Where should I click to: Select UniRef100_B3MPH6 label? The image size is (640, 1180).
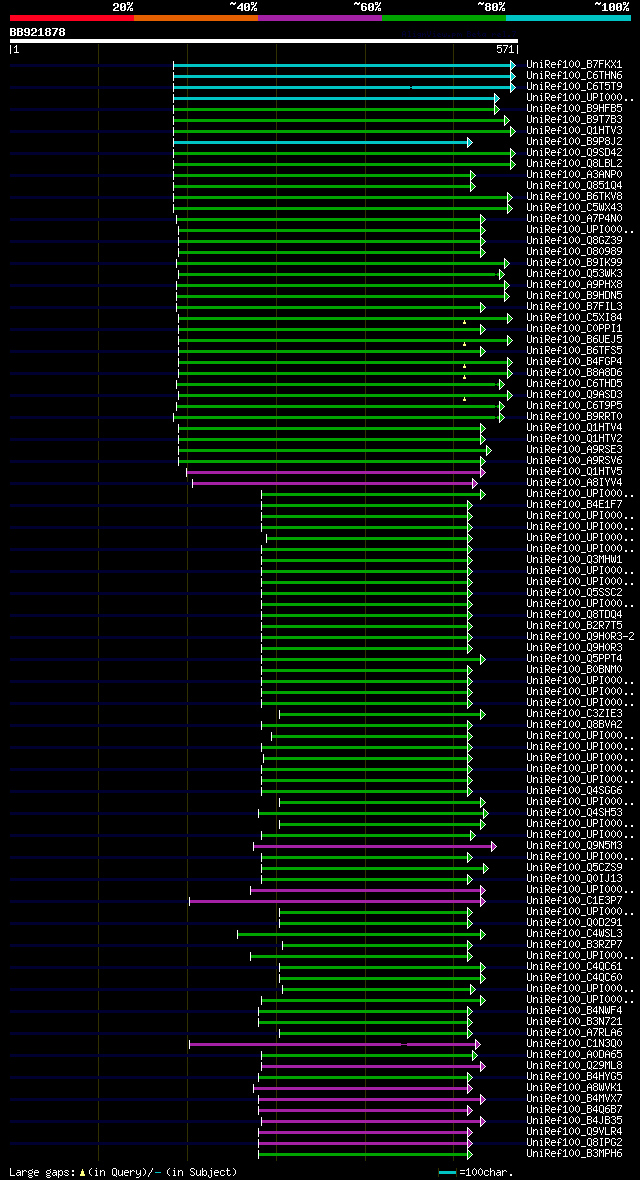click(574, 1153)
